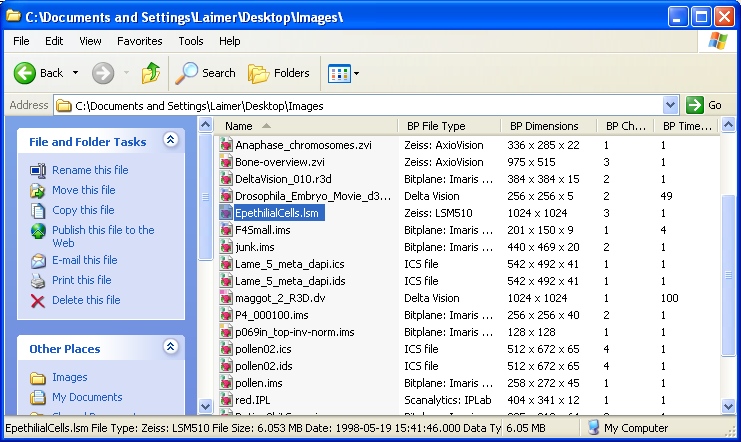Open the Tools menu

pos(190,41)
